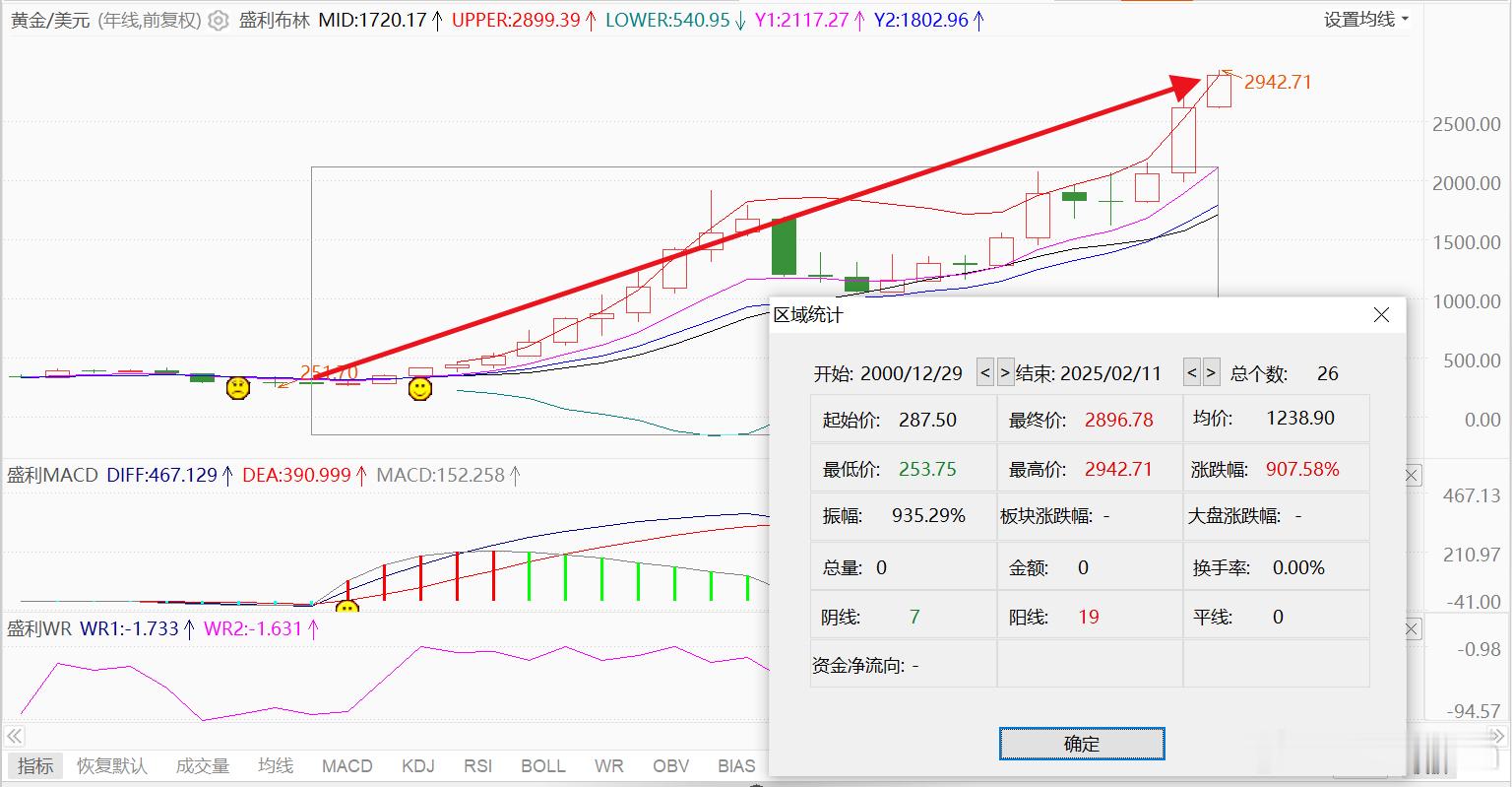Click 换手率 0.00% cell
This screenshot has height=787, width=1512.
[1276, 567]
